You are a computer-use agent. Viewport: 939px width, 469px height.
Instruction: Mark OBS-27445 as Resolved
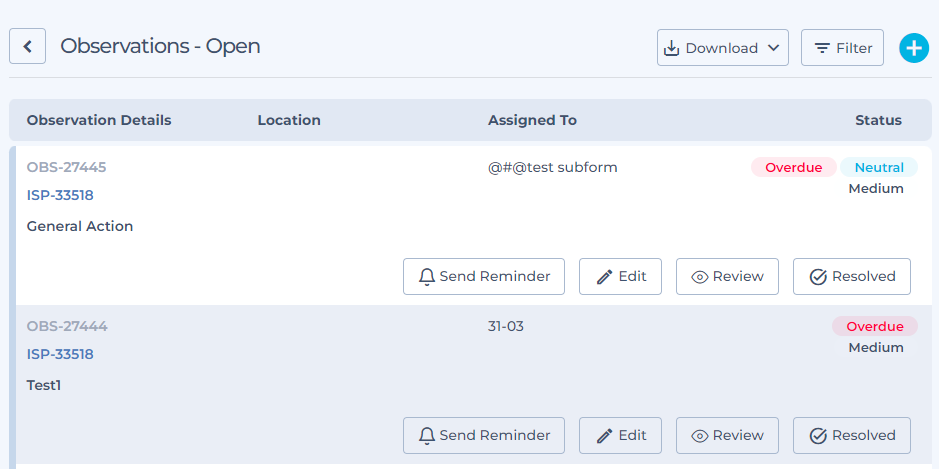click(x=851, y=276)
